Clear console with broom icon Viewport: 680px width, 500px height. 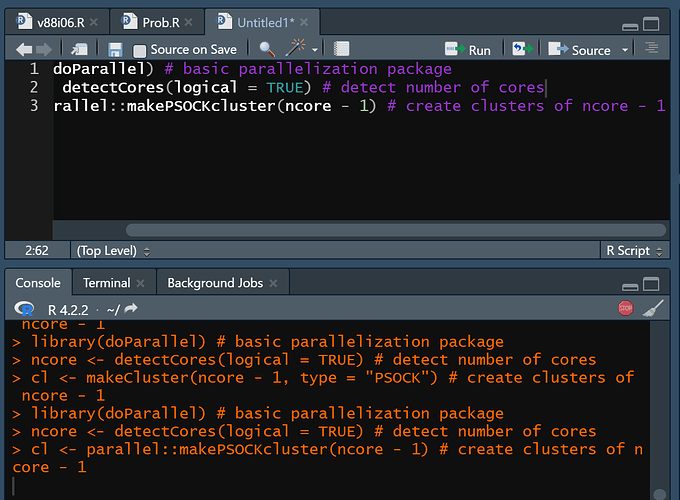pyautogui.click(x=653, y=308)
